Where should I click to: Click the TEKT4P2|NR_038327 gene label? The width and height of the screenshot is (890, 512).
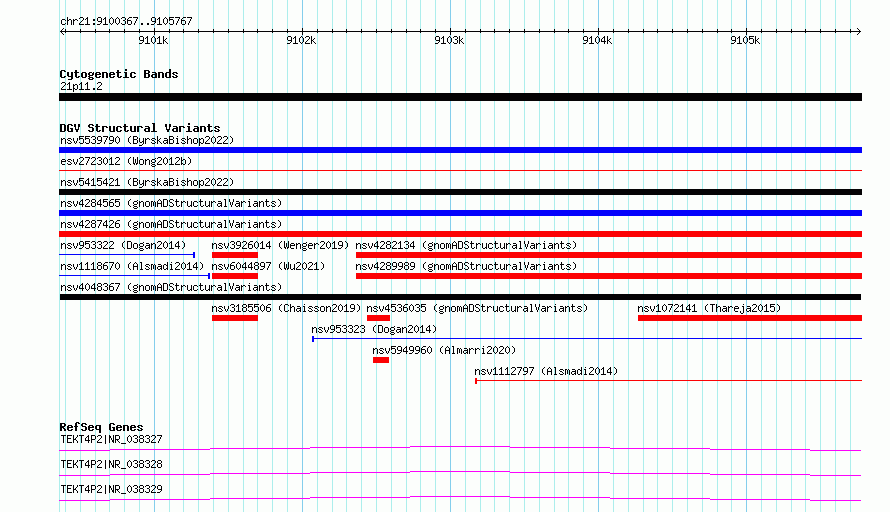[x=111, y=439]
